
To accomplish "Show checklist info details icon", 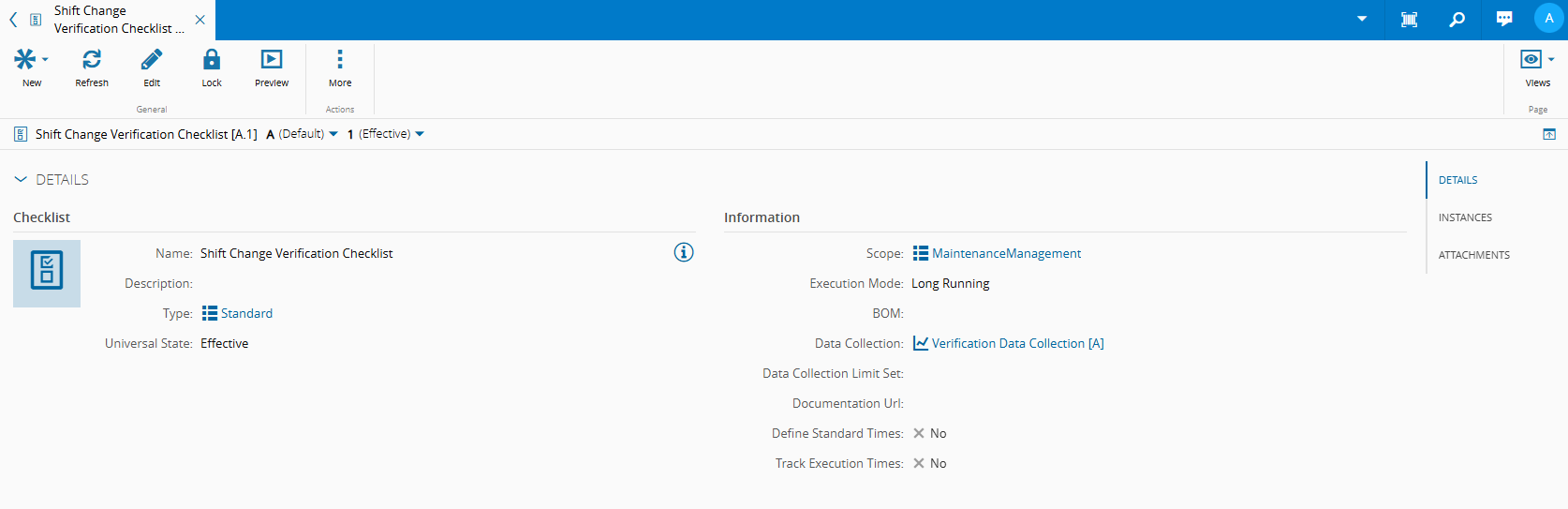I will click(x=684, y=252).
